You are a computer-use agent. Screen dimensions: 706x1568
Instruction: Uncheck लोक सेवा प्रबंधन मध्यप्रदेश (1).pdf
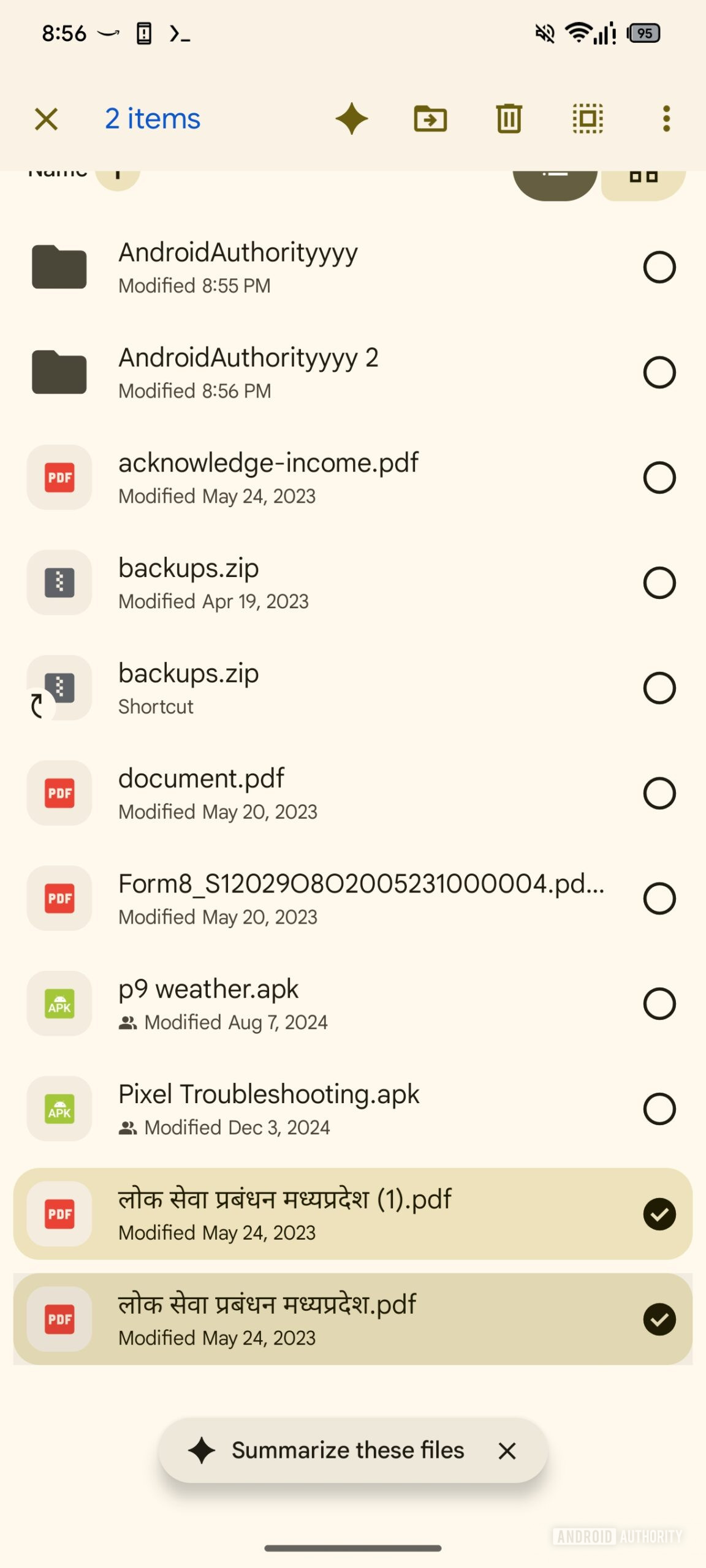coord(659,1215)
